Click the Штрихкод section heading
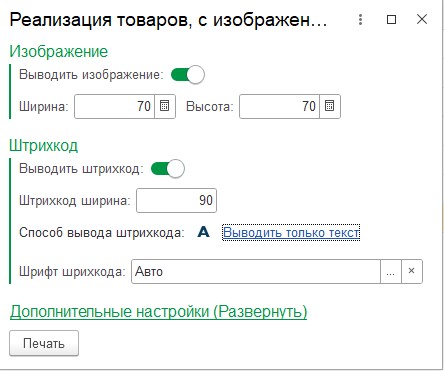The image size is (444, 371). pos(44,145)
